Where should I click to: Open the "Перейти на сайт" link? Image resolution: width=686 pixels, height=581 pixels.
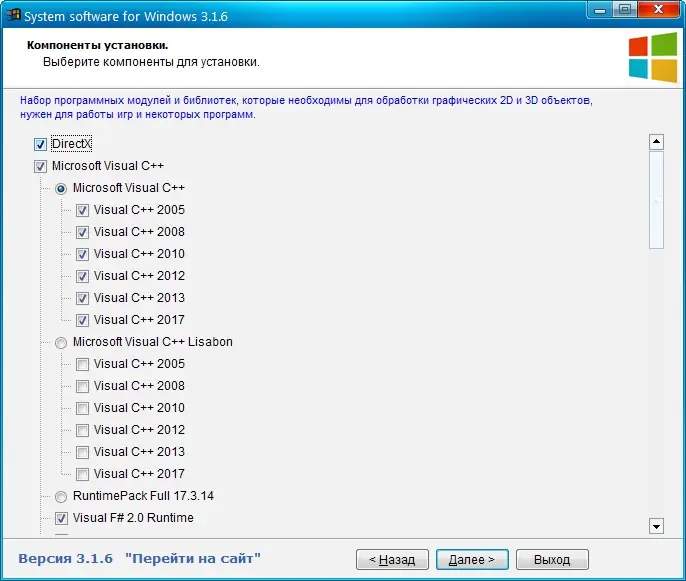click(x=193, y=559)
